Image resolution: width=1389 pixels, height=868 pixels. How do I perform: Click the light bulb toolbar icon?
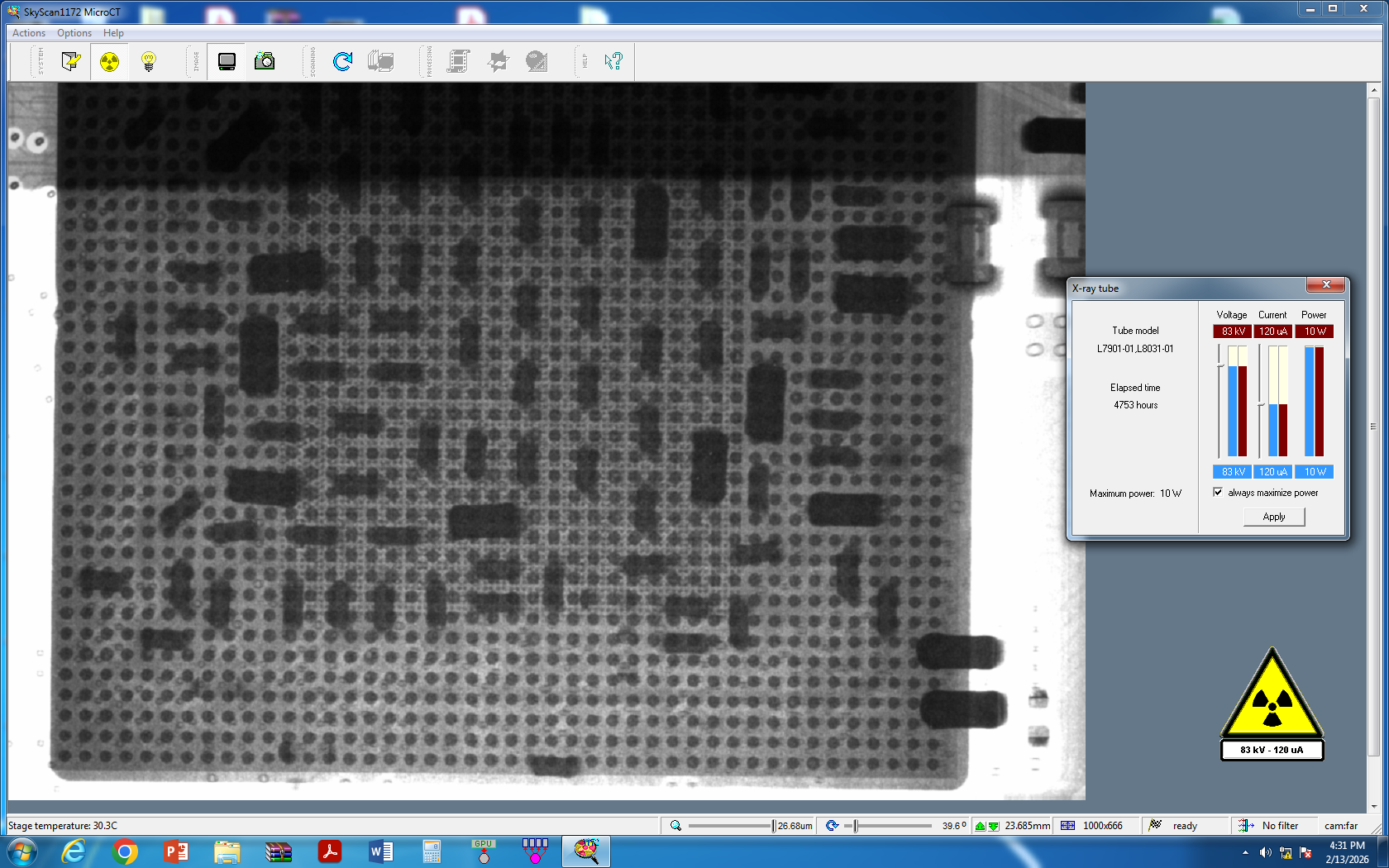(x=149, y=61)
